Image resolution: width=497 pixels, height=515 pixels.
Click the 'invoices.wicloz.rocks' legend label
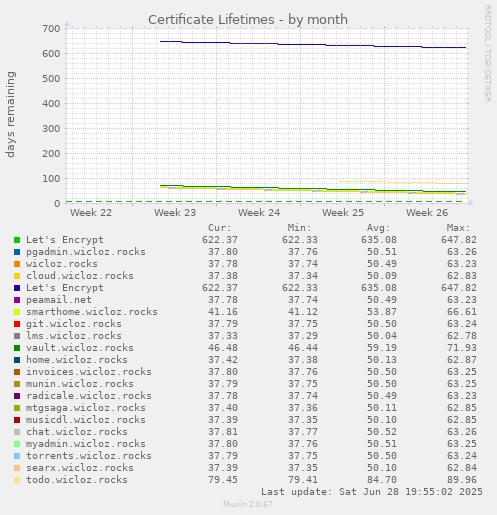pos(89,372)
